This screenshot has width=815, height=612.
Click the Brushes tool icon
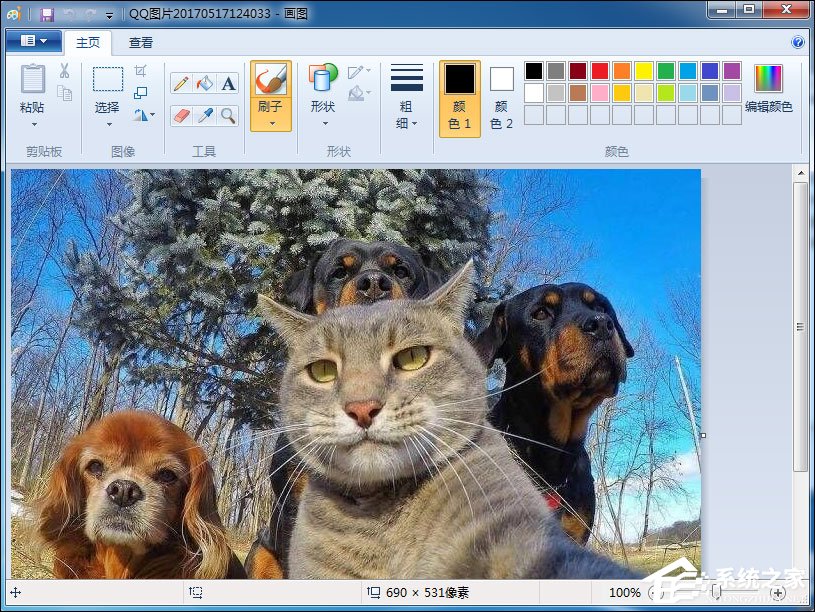(271, 80)
